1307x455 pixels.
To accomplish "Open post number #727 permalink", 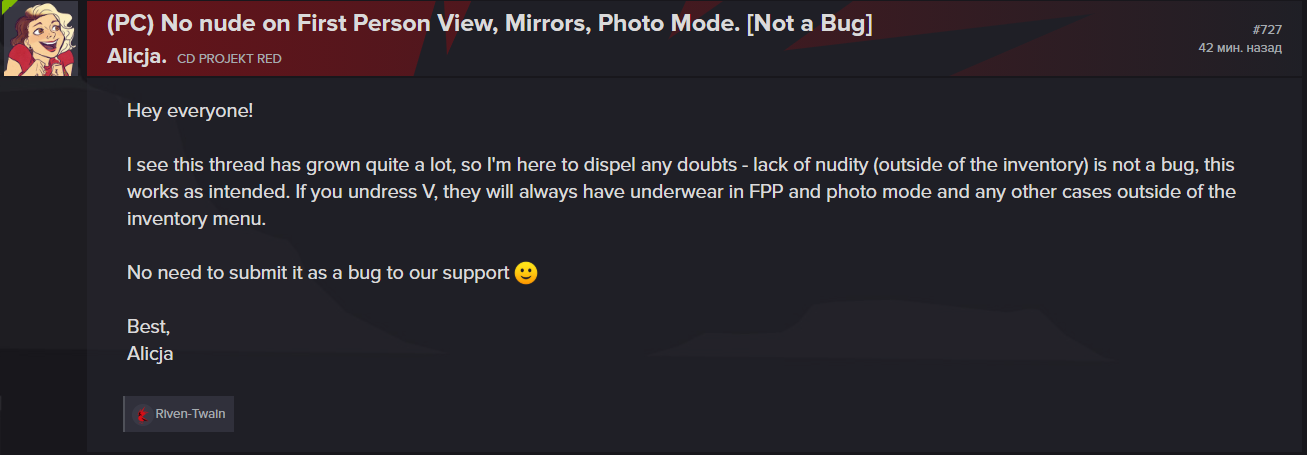I will coord(1267,30).
